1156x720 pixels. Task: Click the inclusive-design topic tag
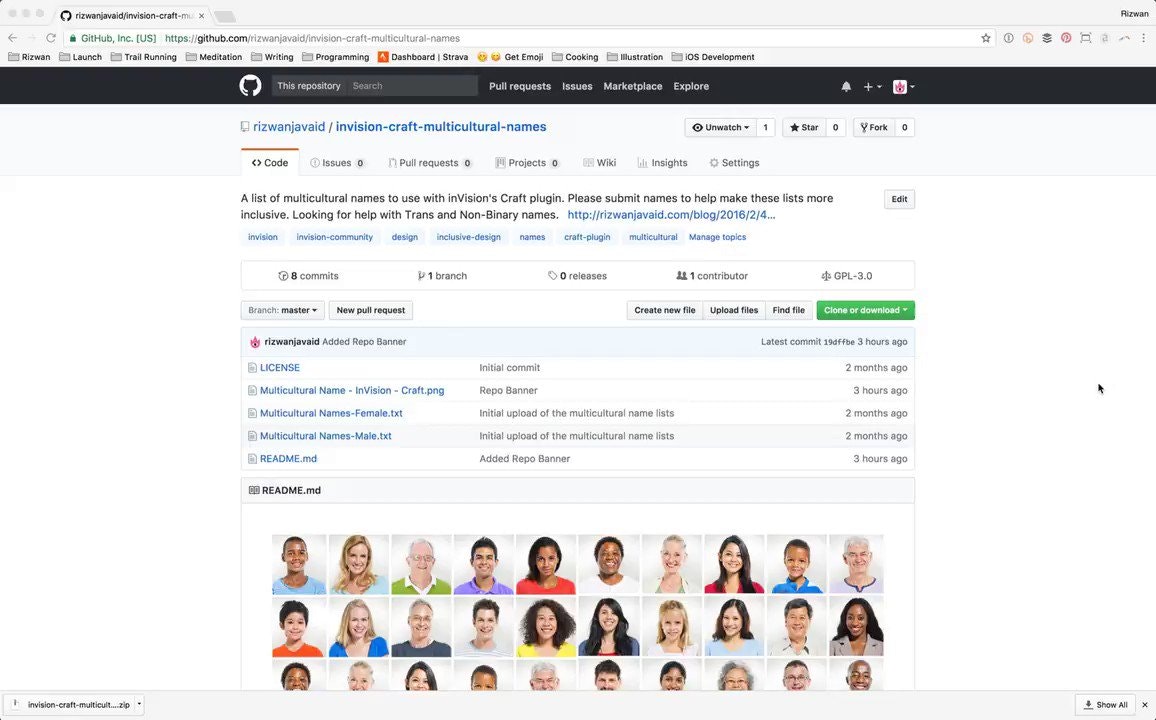[468, 237]
